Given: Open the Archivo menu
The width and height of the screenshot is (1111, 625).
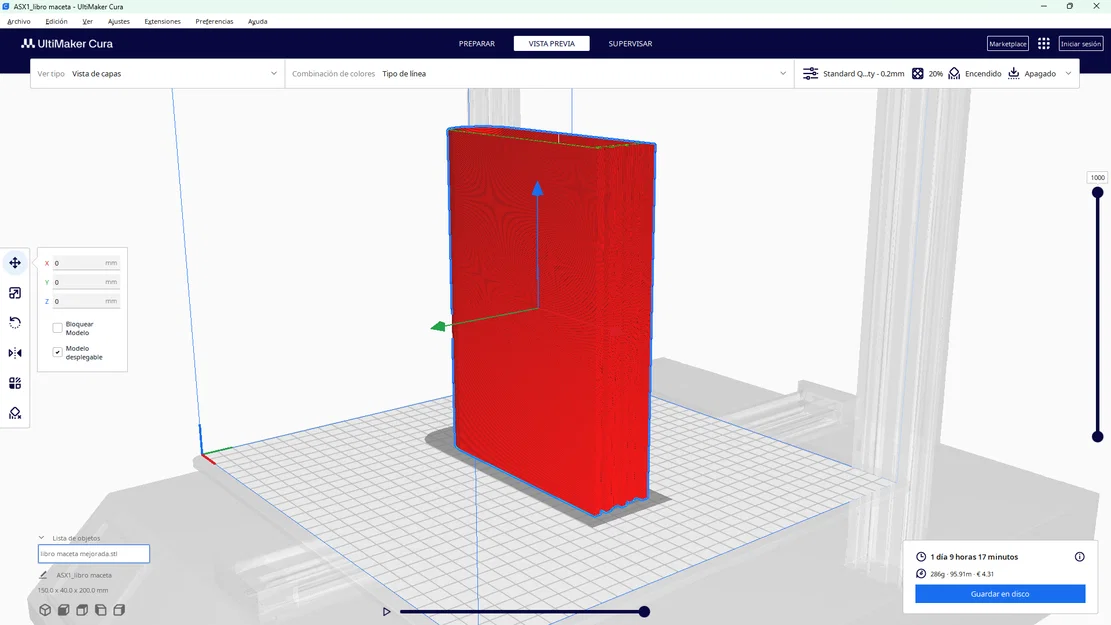Looking at the screenshot, I should click(x=19, y=21).
